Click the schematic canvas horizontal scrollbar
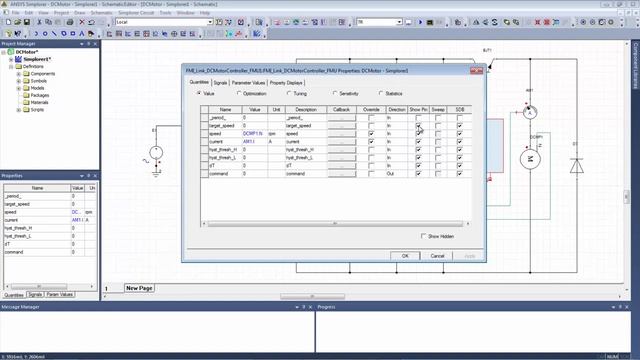 pyautogui.click(x=312, y=296)
